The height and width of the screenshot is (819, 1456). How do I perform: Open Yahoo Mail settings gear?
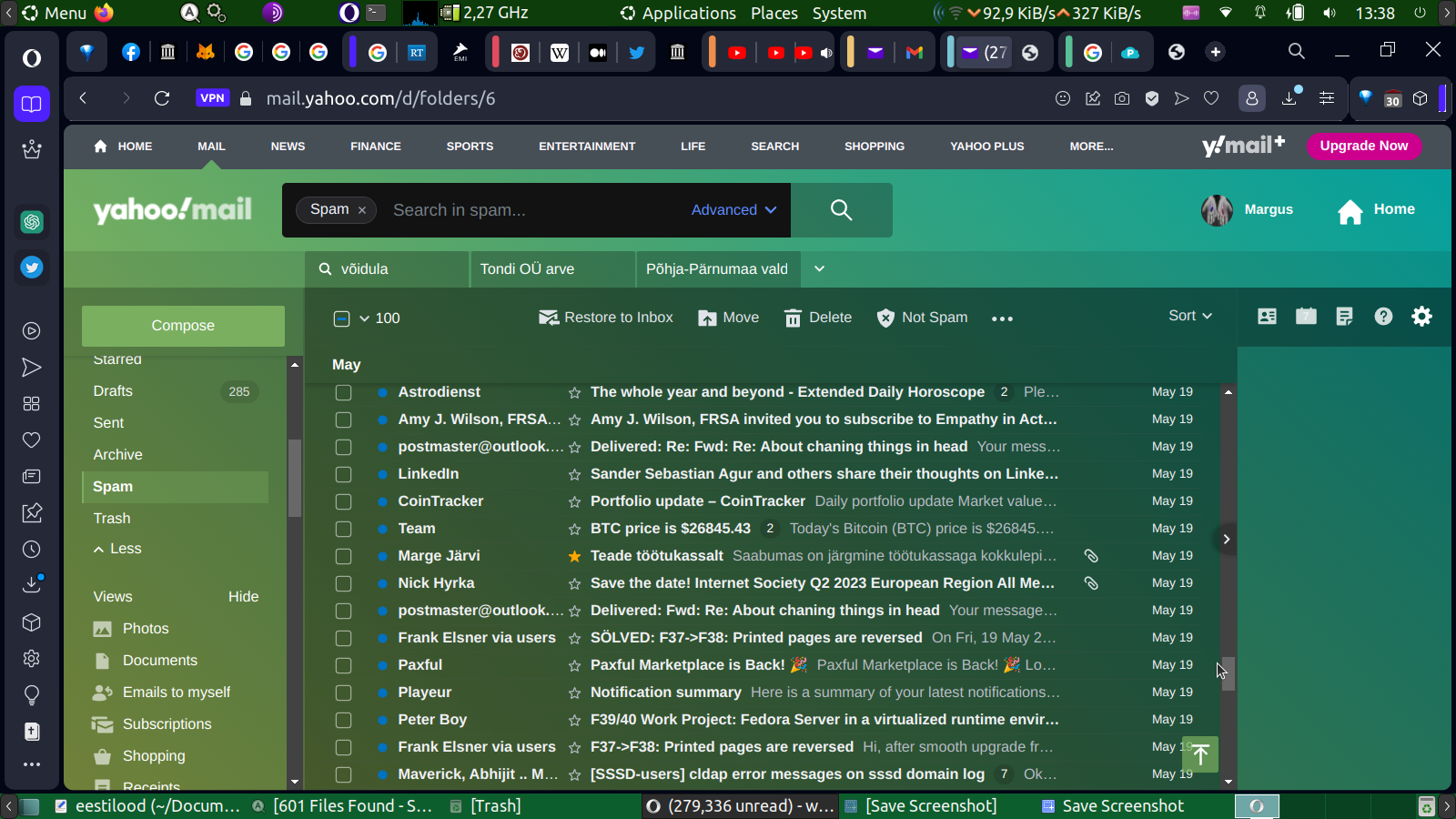[x=1421, y=316]
